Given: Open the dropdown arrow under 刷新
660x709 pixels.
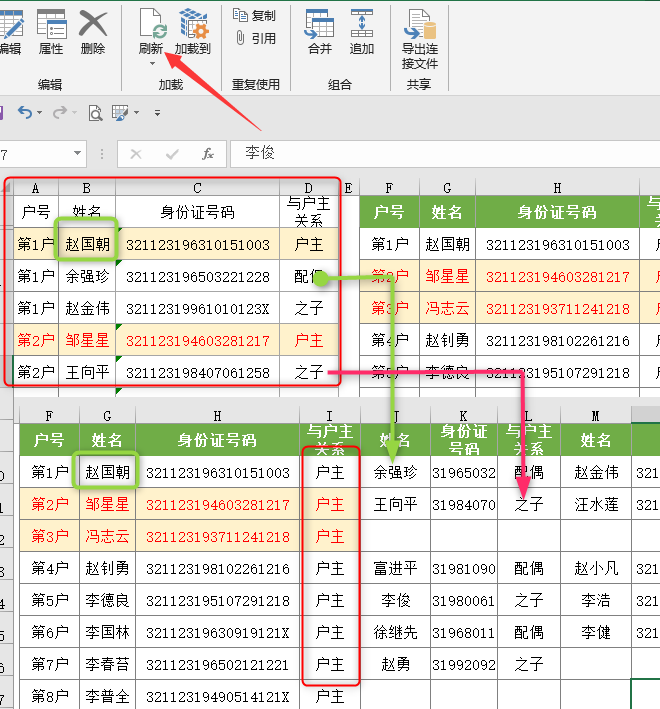Looking at the screenshot, I should click(x=152, y=64).
